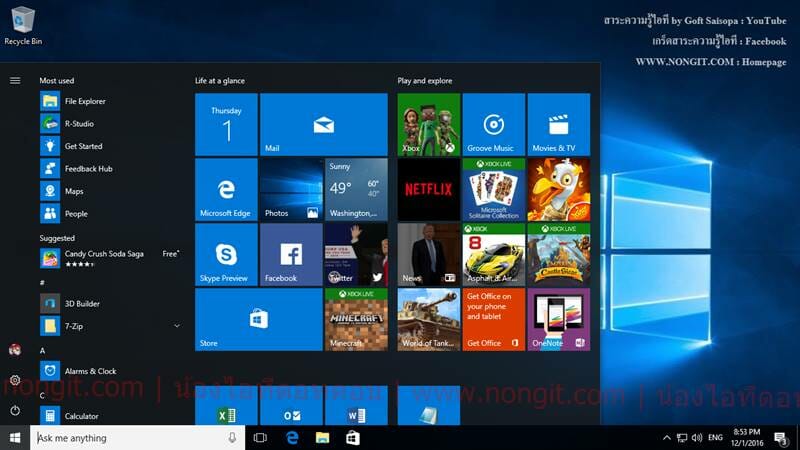Click the user account avatar
The image size is (800, 450).
15,349
